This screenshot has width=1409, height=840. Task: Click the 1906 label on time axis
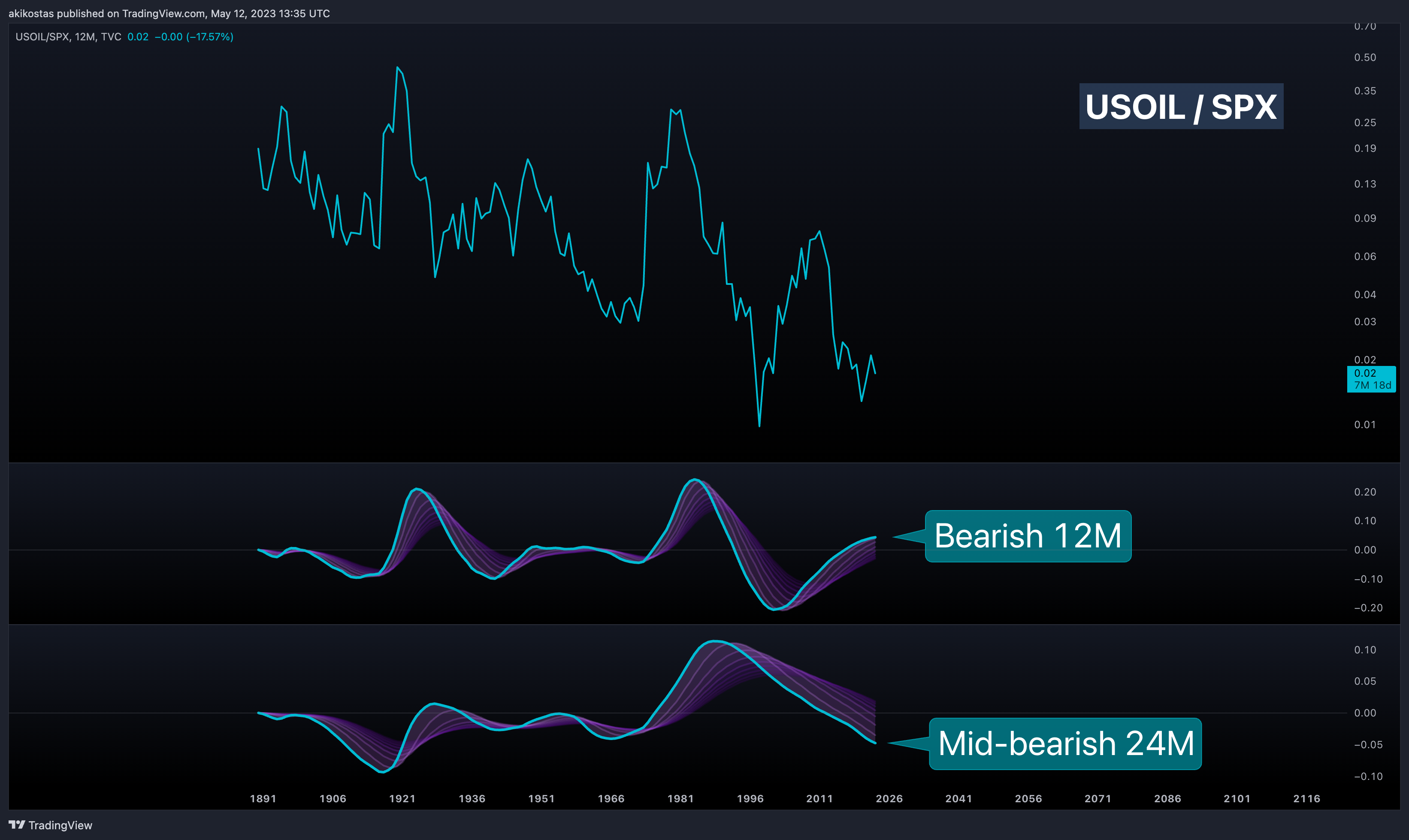333,799
